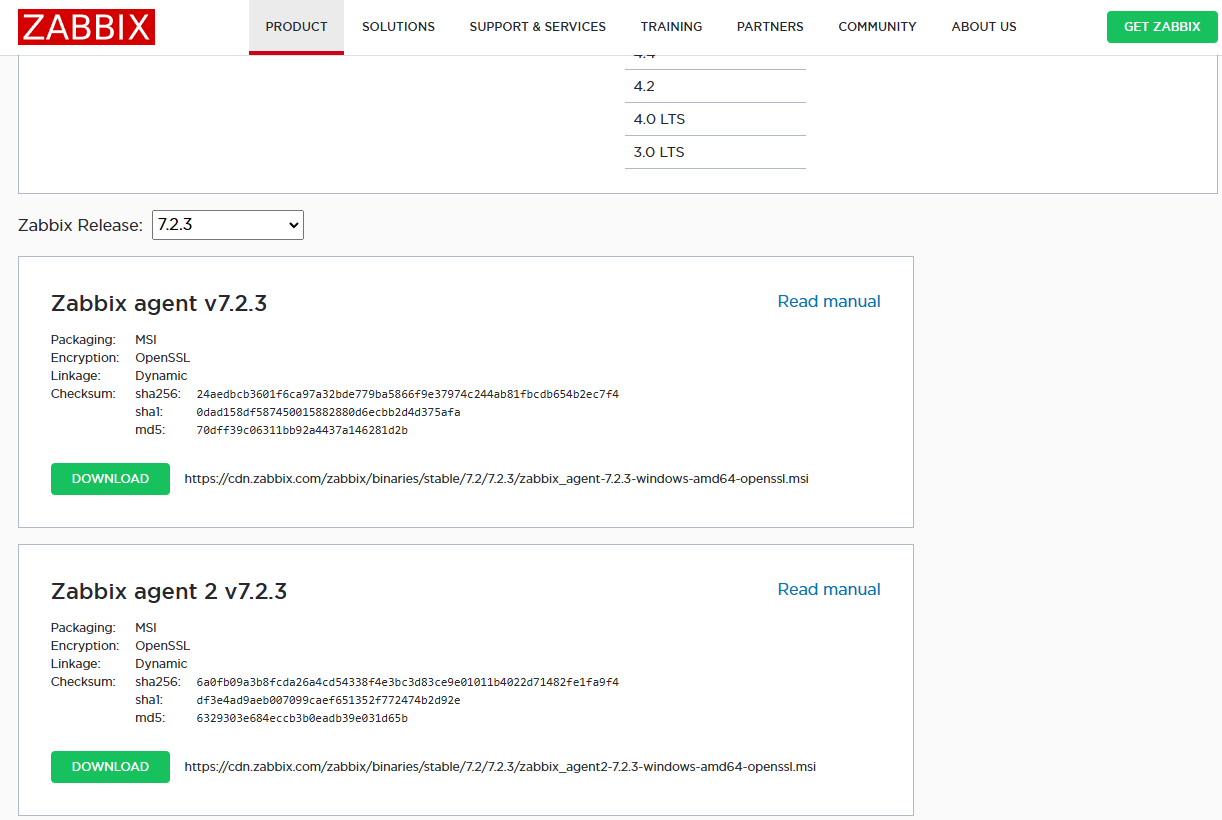Click DOWNLOAD for Zabbix agent v7.2.3
Viewport: 1222px width, 820px height.
click(x=110, y=479)
